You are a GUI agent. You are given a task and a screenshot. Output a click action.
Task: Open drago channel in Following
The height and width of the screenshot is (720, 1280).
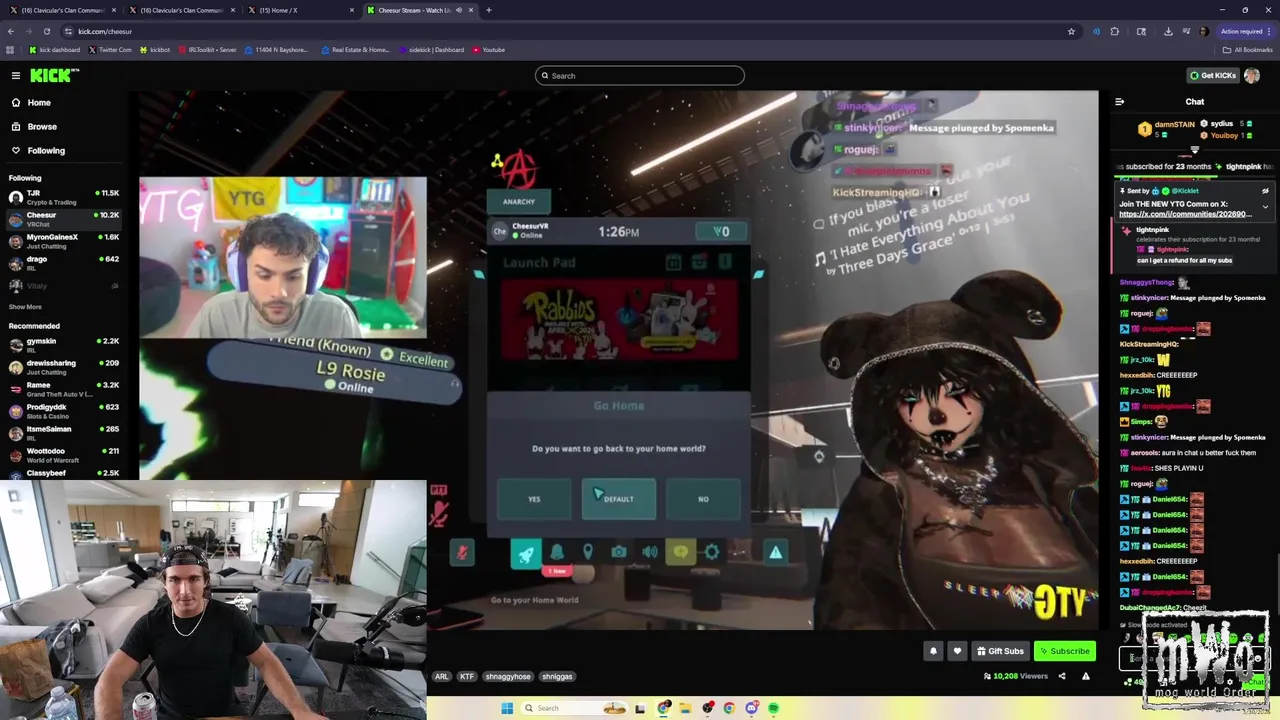pos(63,263)
